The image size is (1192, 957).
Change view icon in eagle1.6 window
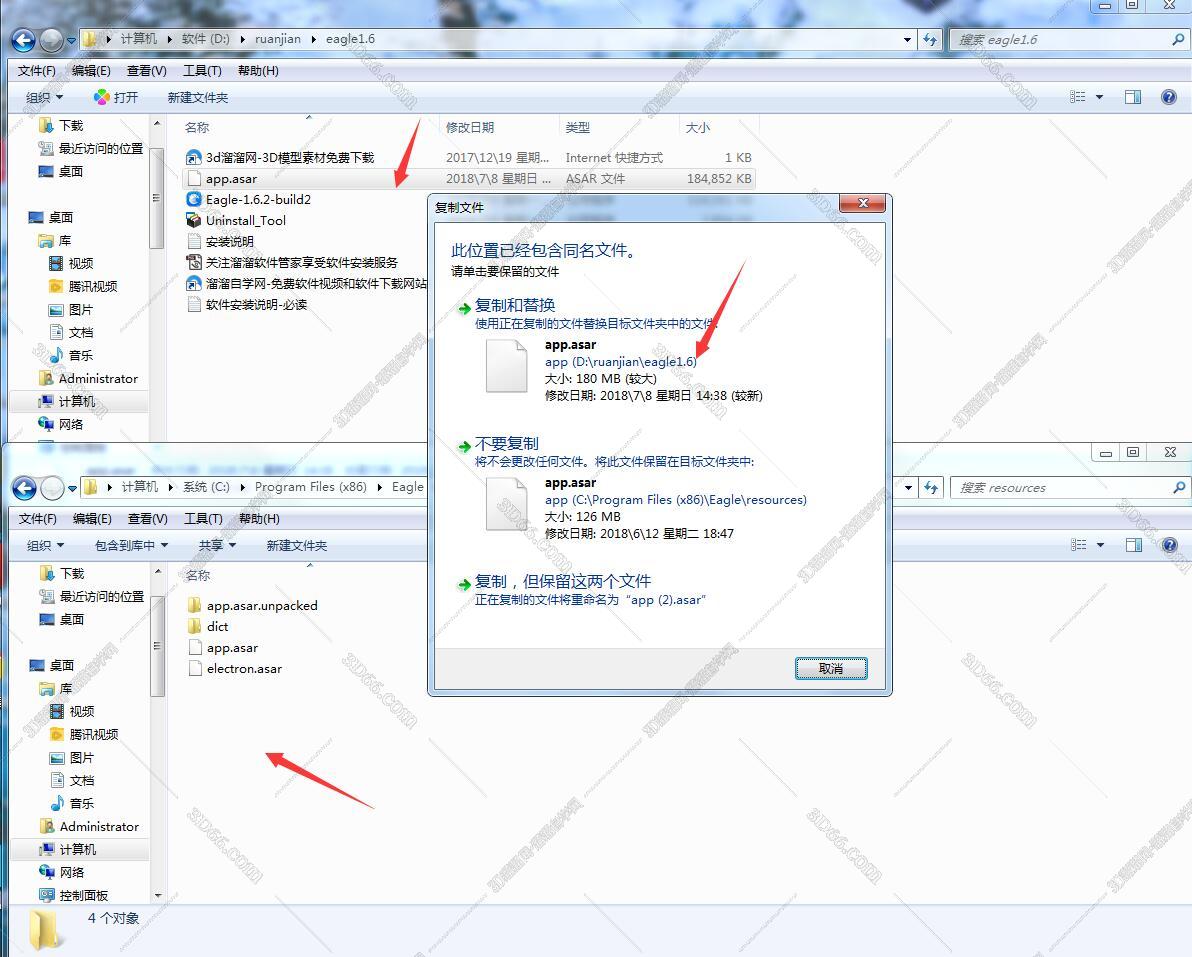click(x=1077, y=97)
